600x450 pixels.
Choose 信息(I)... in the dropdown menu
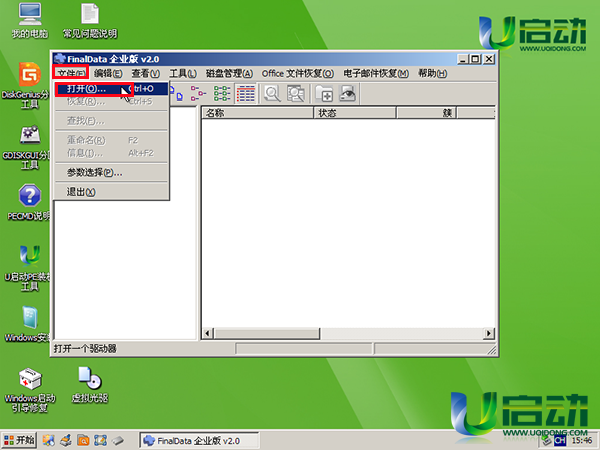tap(112, 153)
